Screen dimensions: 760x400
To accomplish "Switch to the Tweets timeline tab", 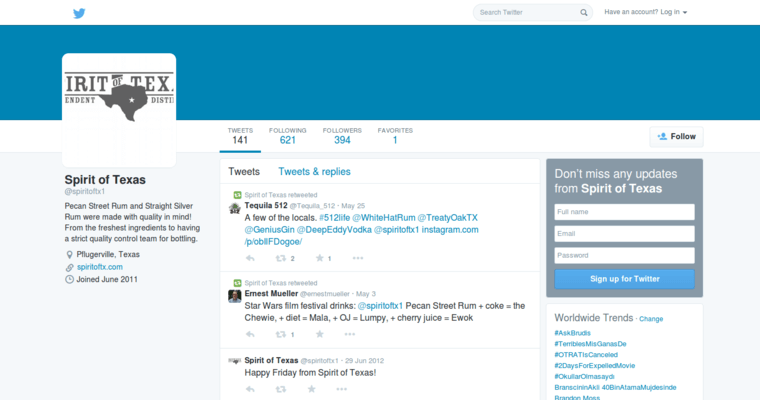I will (244, 172).
